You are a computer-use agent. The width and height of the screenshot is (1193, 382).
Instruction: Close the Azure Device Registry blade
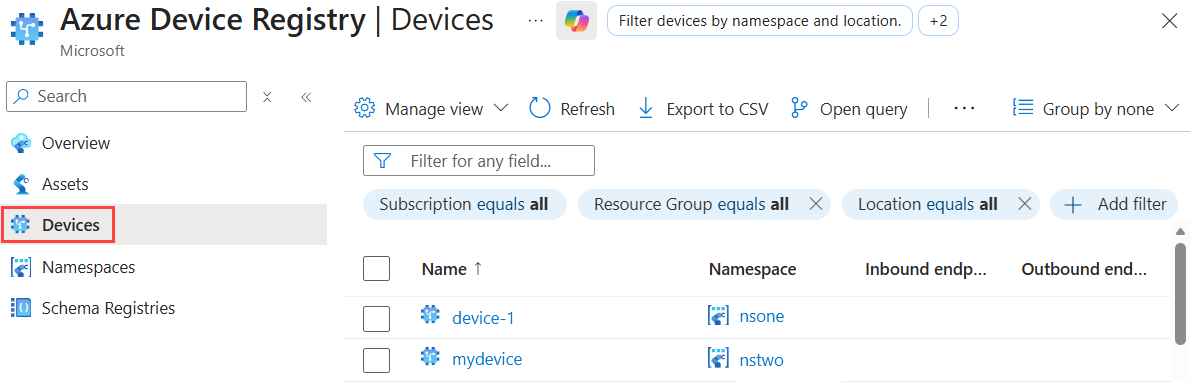tap(1169, 21)
